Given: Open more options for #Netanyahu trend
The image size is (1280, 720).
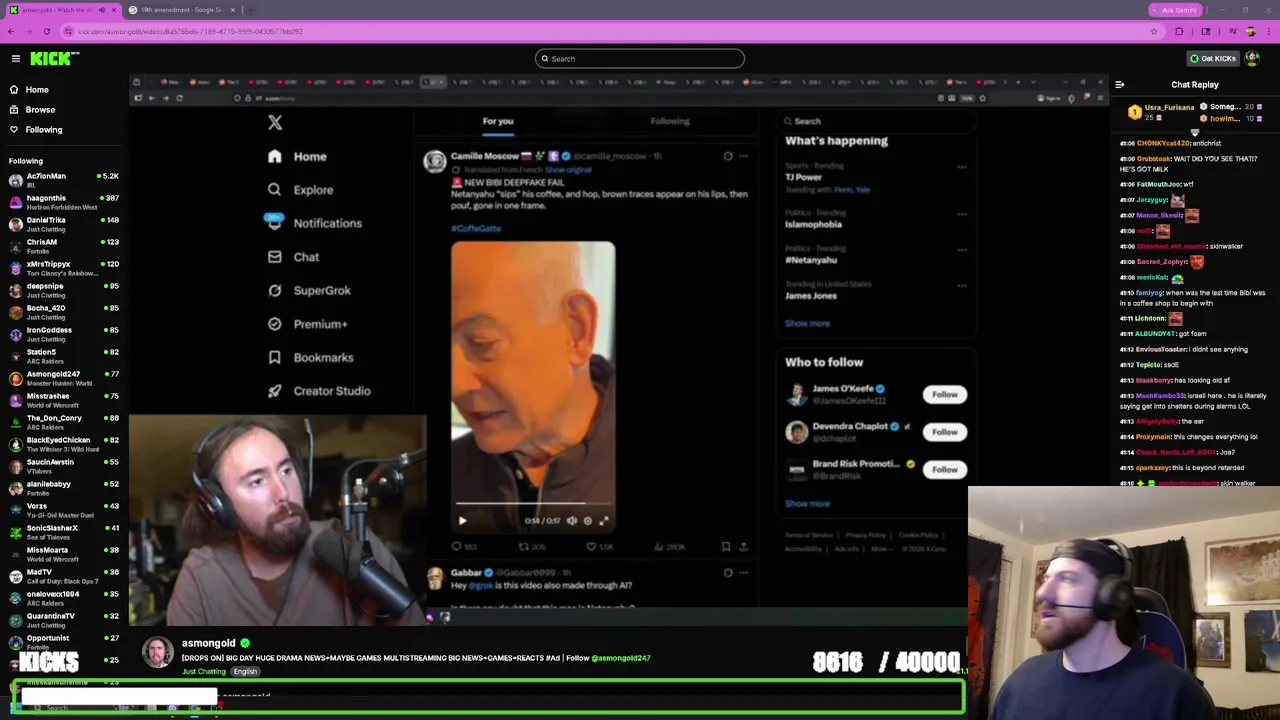Looking at the screenshot, I should click(961, 250).
